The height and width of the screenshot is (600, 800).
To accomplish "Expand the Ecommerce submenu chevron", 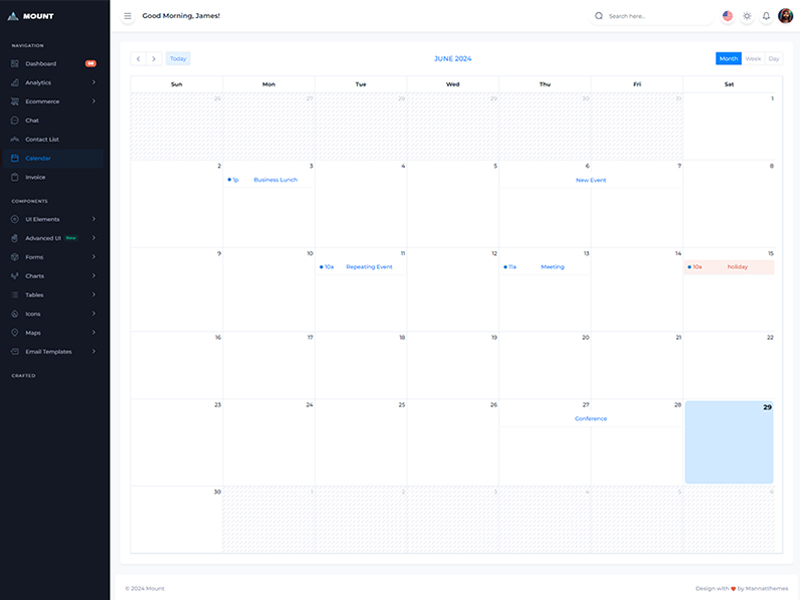I will click(94, 101).
